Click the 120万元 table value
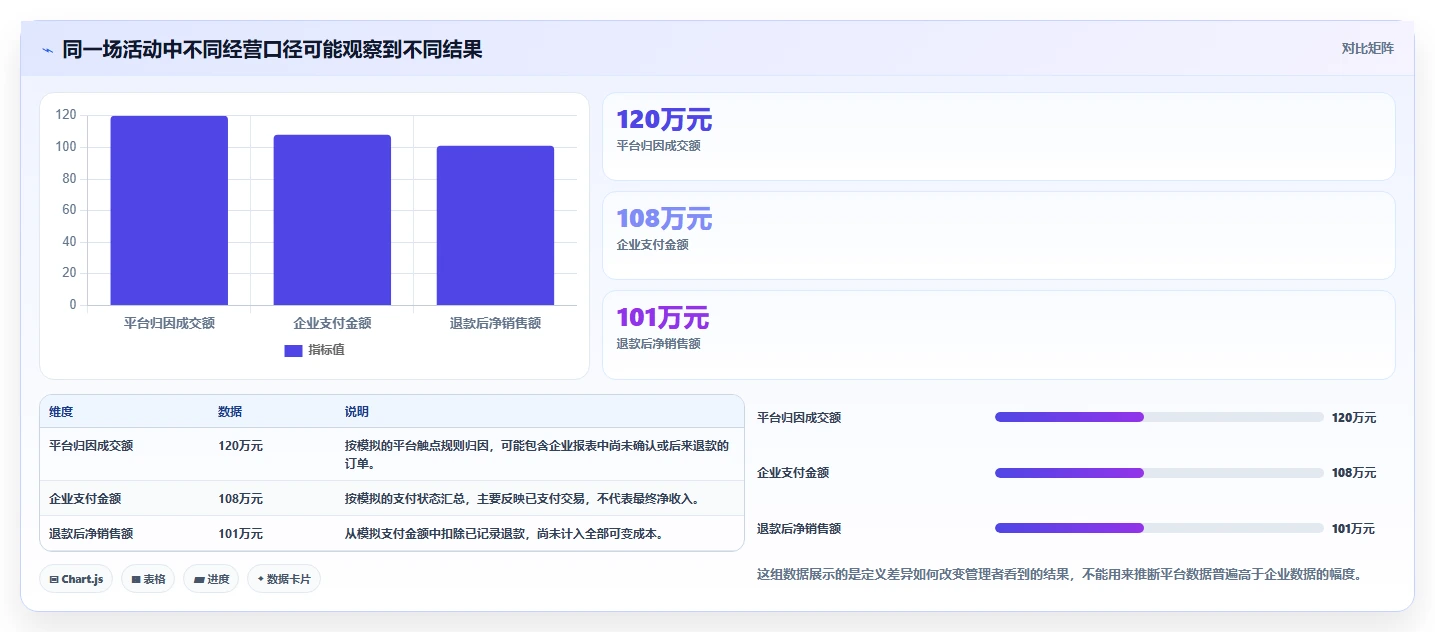 pyautogui.click(x=240, y=446)
